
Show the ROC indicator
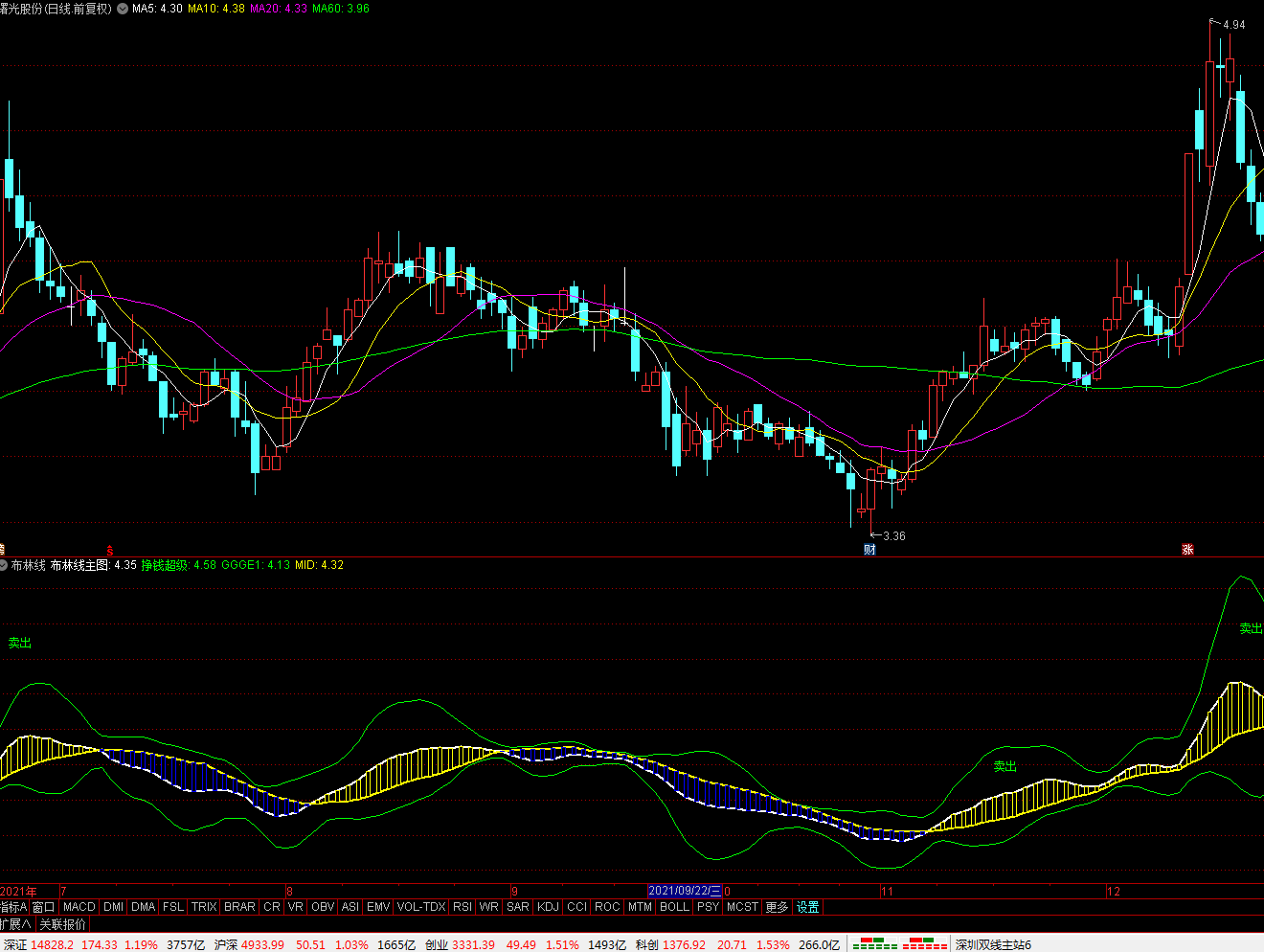coord(607,907)
